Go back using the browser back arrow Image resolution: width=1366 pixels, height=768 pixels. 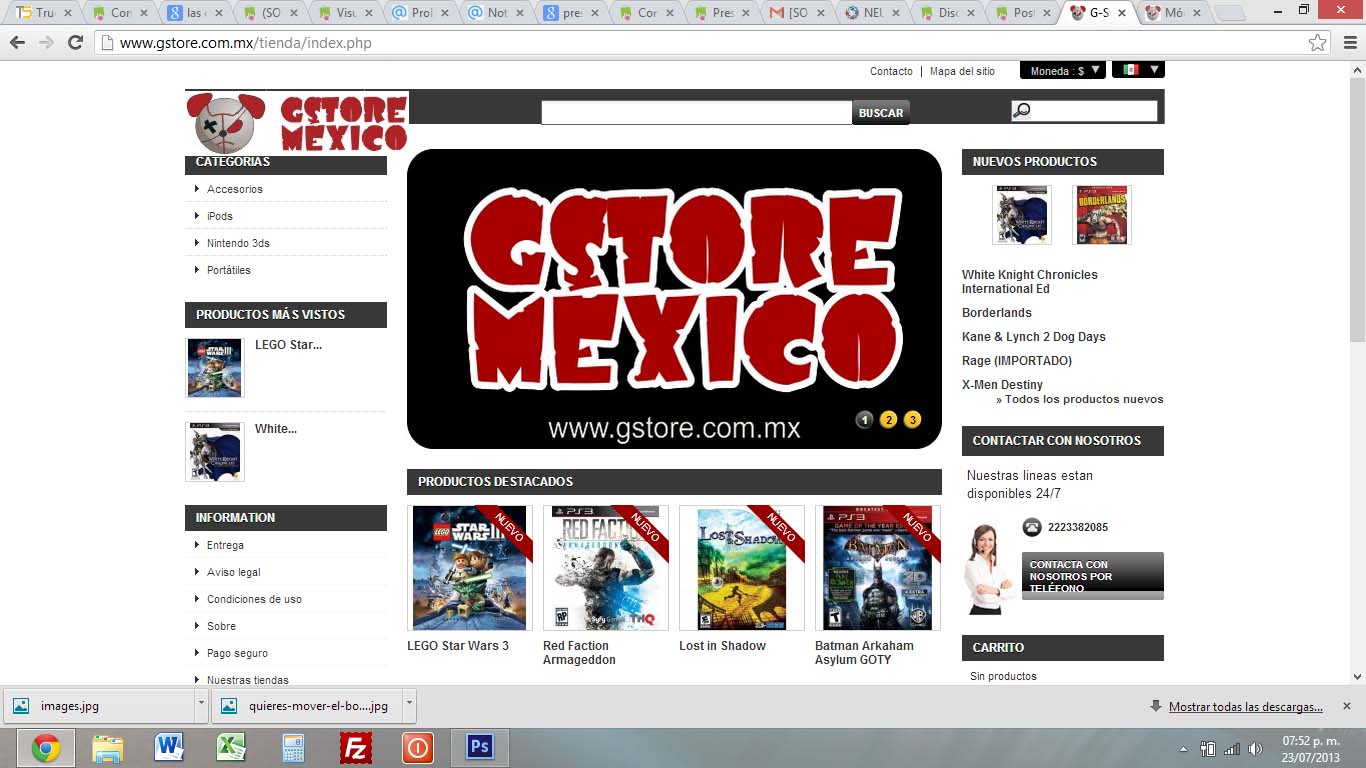click(17, 43)
